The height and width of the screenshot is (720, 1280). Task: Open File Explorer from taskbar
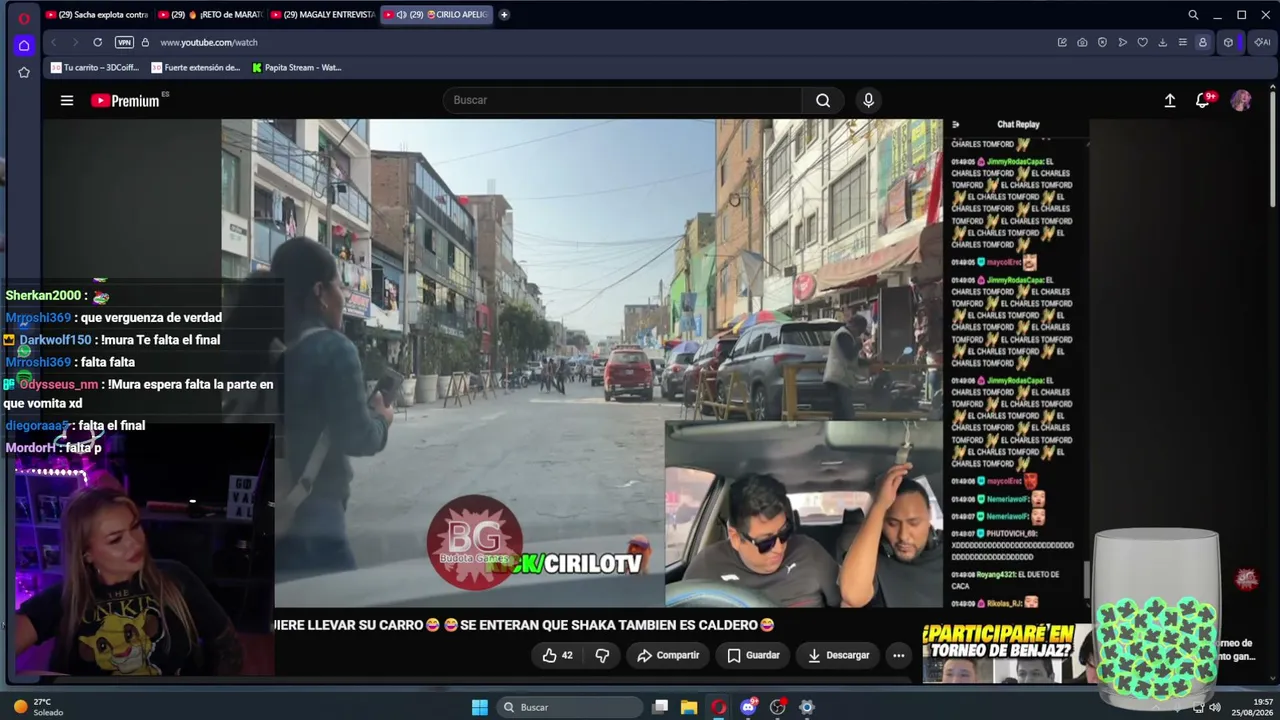[689, 707]
